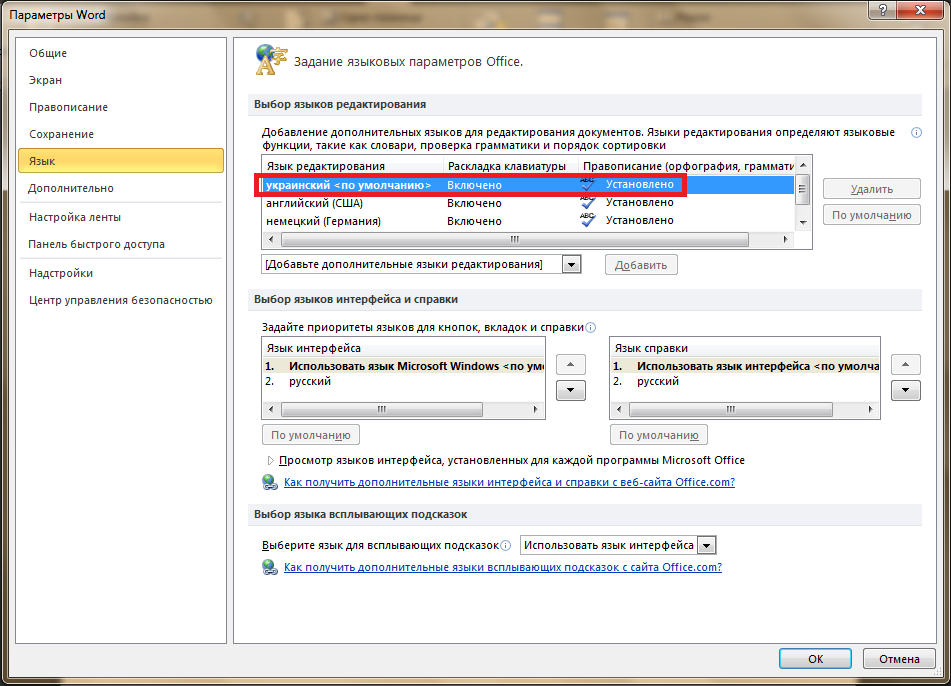Click the Office language settings globe icon

coord(271,60)
